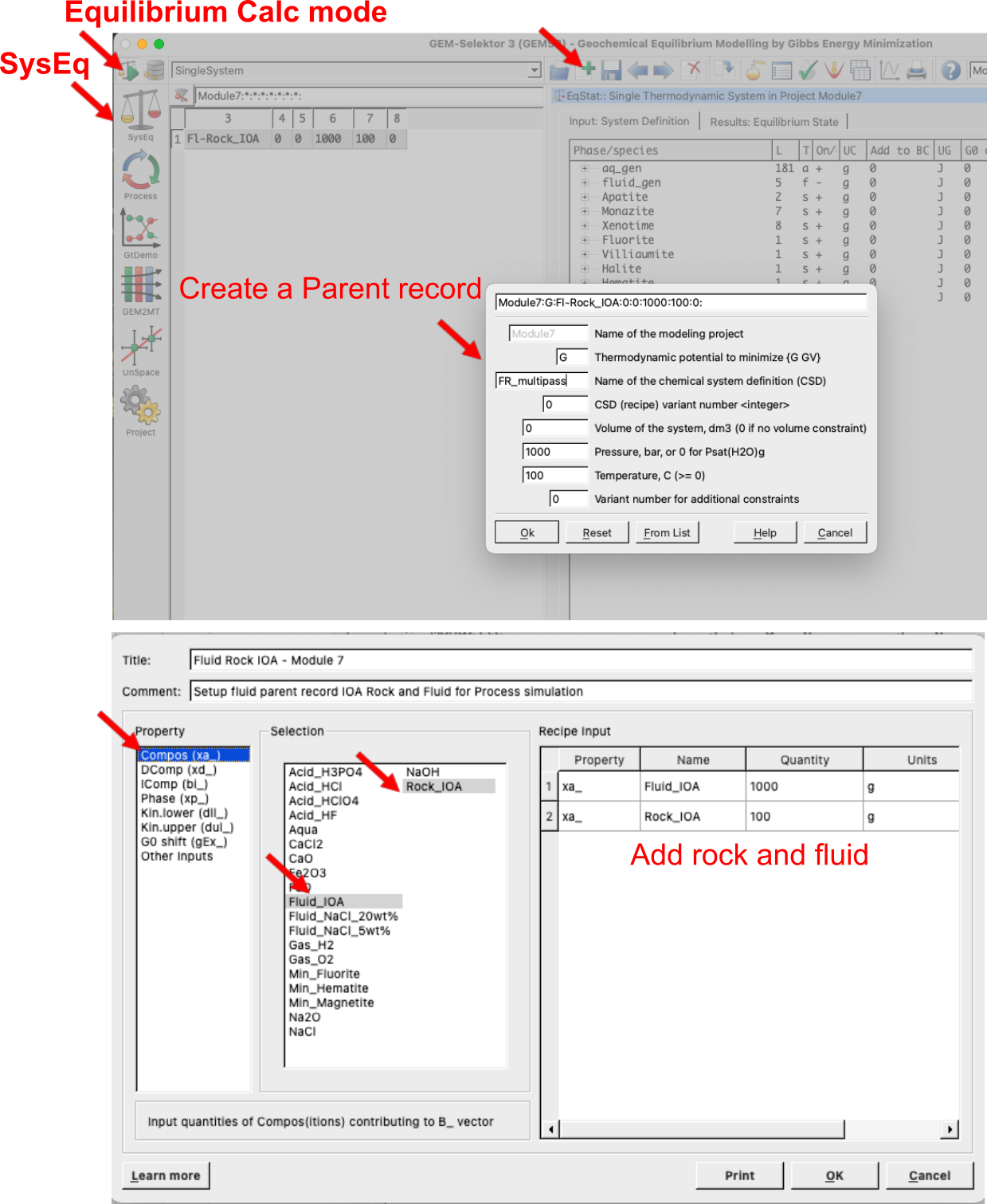The height and width of the screenshot is (1204, 987).
Task: Switch to Equilibrium Calc mode icon
Action: (128, 71)
